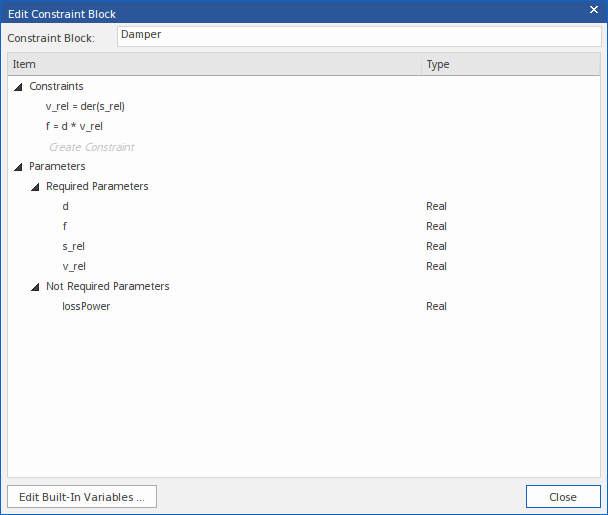Select the lossPower parameter
Screen dimensions: 608x515
86,306
